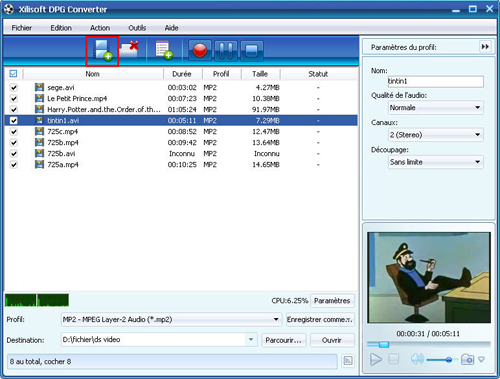Sort the list by the Durée column header
The height and width of the screenshot is (379, 500).
[182, 74]
